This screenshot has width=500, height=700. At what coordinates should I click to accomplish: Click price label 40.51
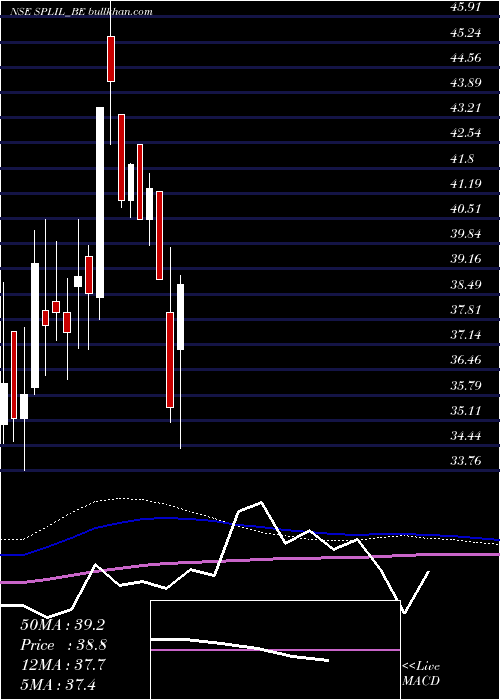coord(466,208)
